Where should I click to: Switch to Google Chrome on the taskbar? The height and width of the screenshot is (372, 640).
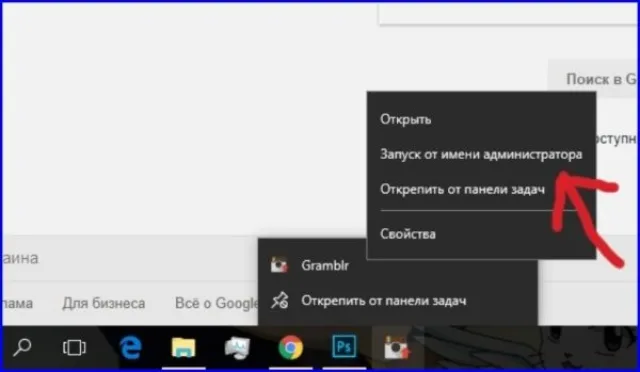pos(291,347)
